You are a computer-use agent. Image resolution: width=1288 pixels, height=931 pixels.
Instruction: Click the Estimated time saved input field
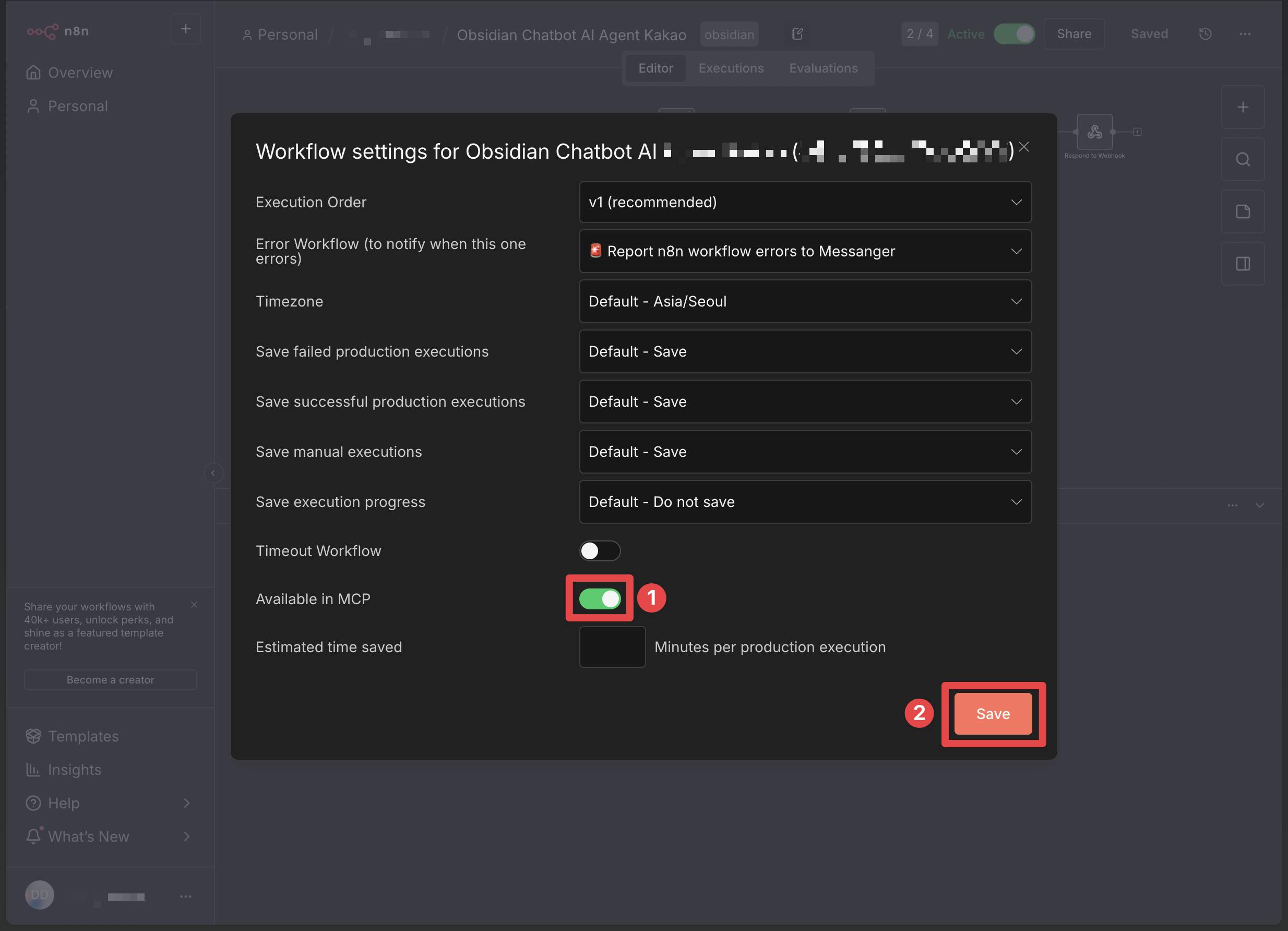612,647
